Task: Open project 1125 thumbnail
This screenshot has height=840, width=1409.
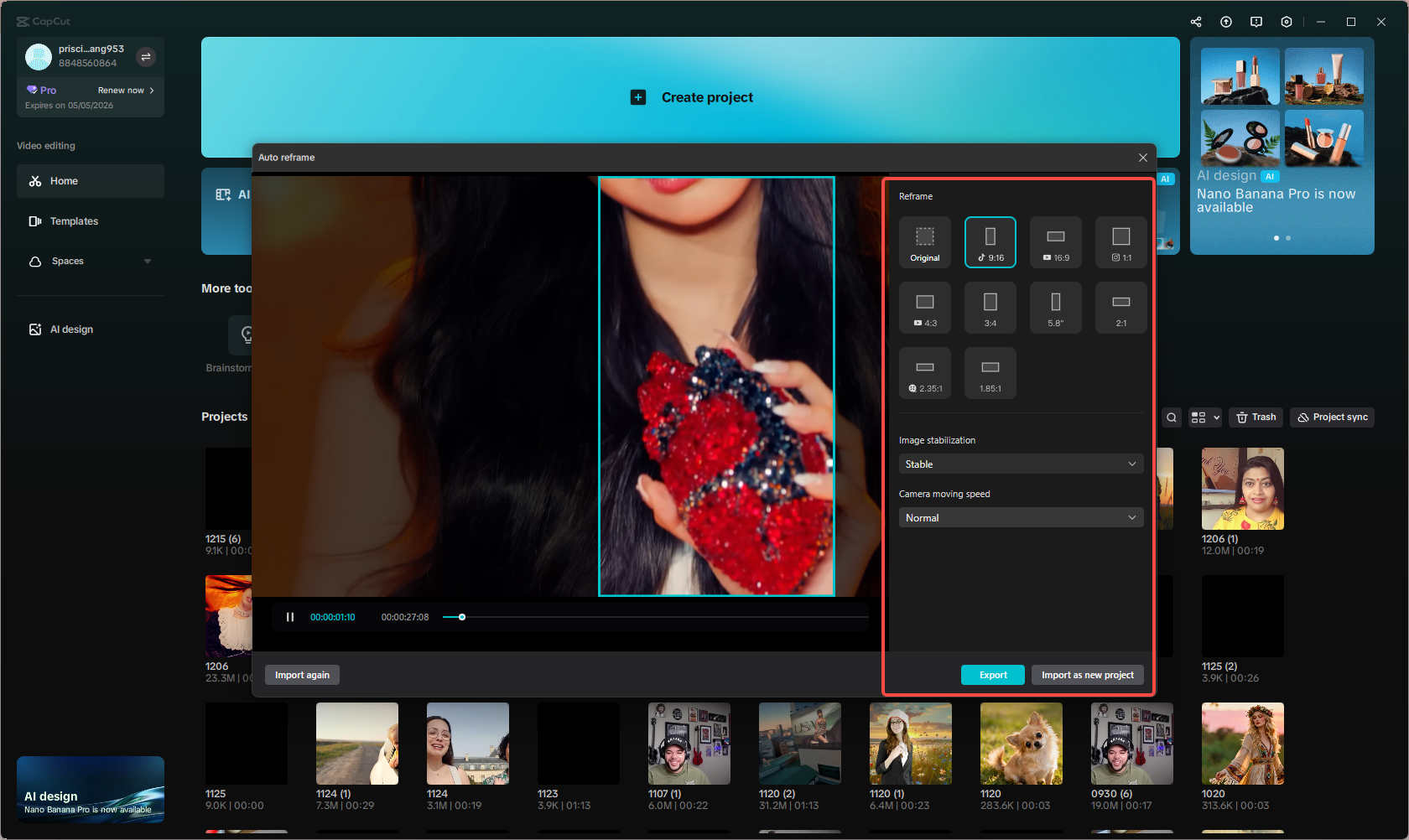Action: coord(247,744)
